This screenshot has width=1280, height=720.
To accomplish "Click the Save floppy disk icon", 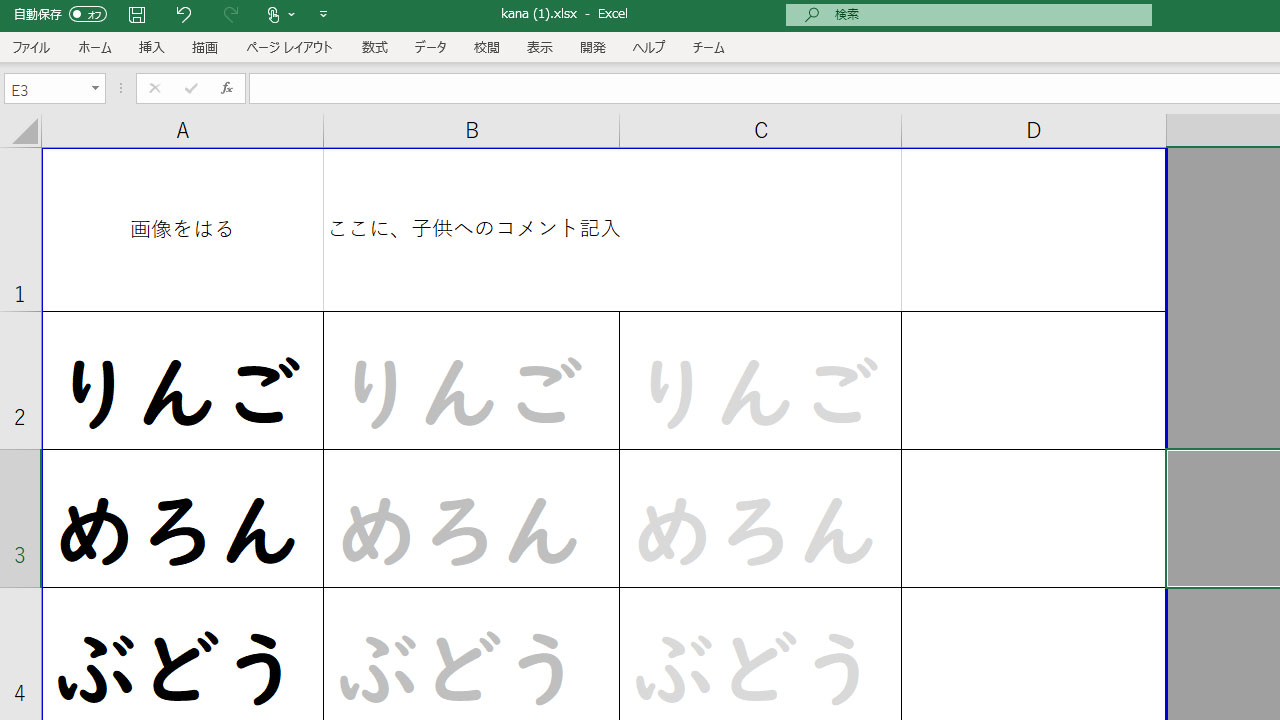I will click(137, 14).
